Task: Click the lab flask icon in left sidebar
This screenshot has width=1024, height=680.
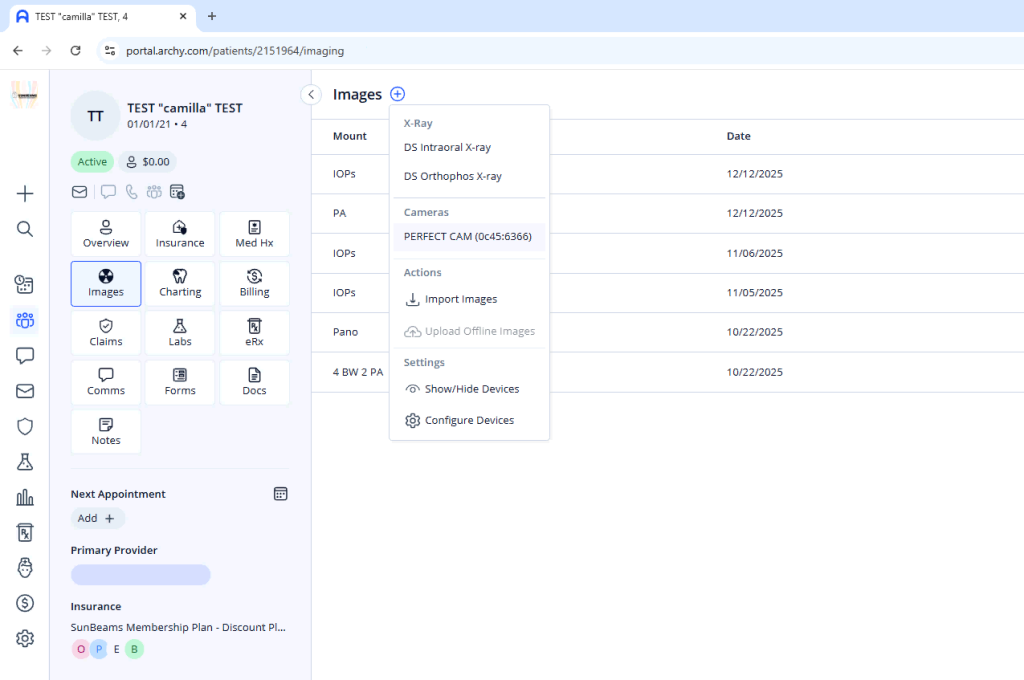Action: point(25,461)
